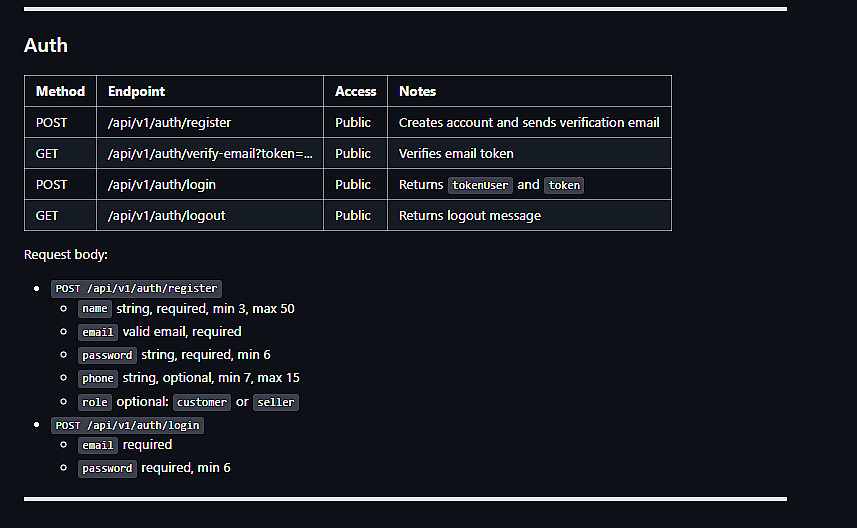Select the 'POST /api/v1/auth/register' code bullet
The width and height of the screenshot is (857, 528).
[x=136, y=289]
